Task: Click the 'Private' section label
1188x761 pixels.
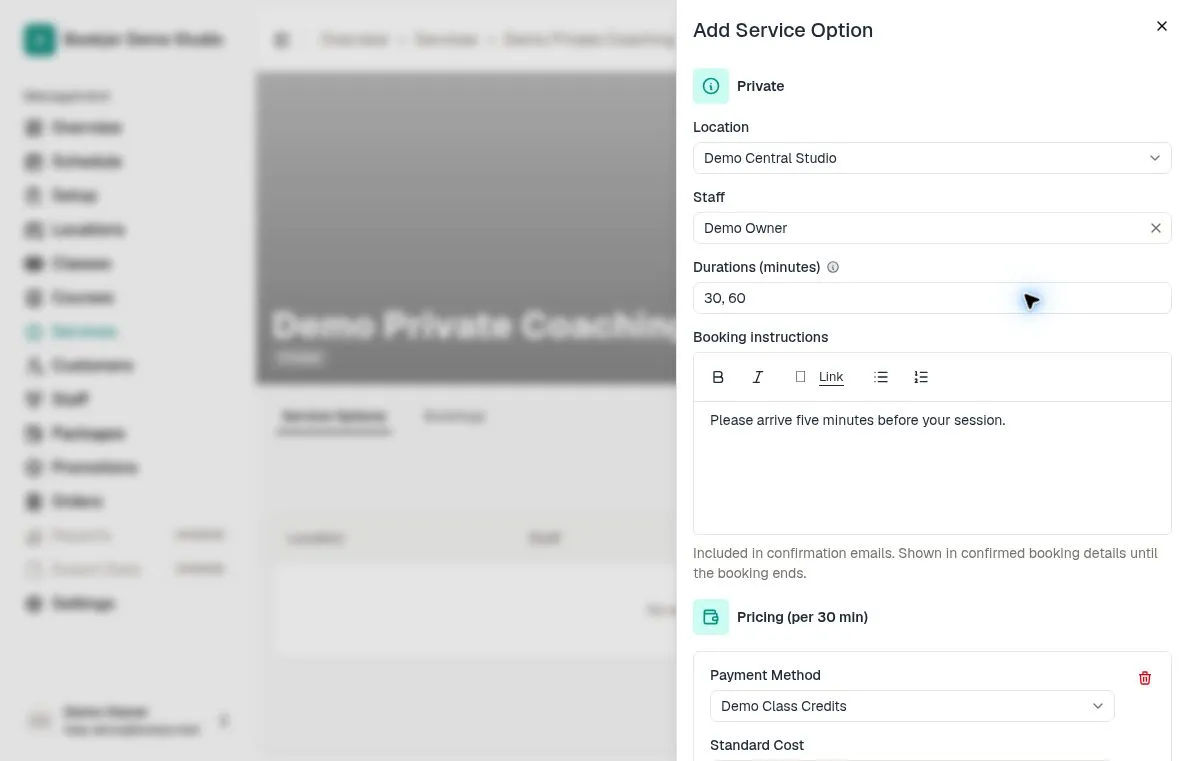Action: click(761, 86)
